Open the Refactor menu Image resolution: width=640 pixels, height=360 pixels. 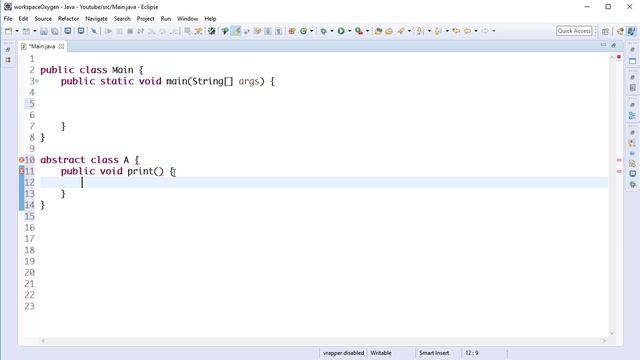68,19
